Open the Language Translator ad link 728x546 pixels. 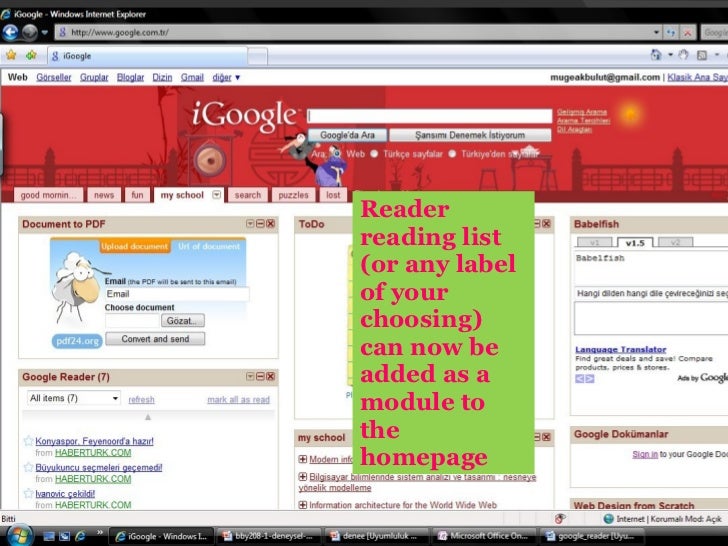point(621,349)
